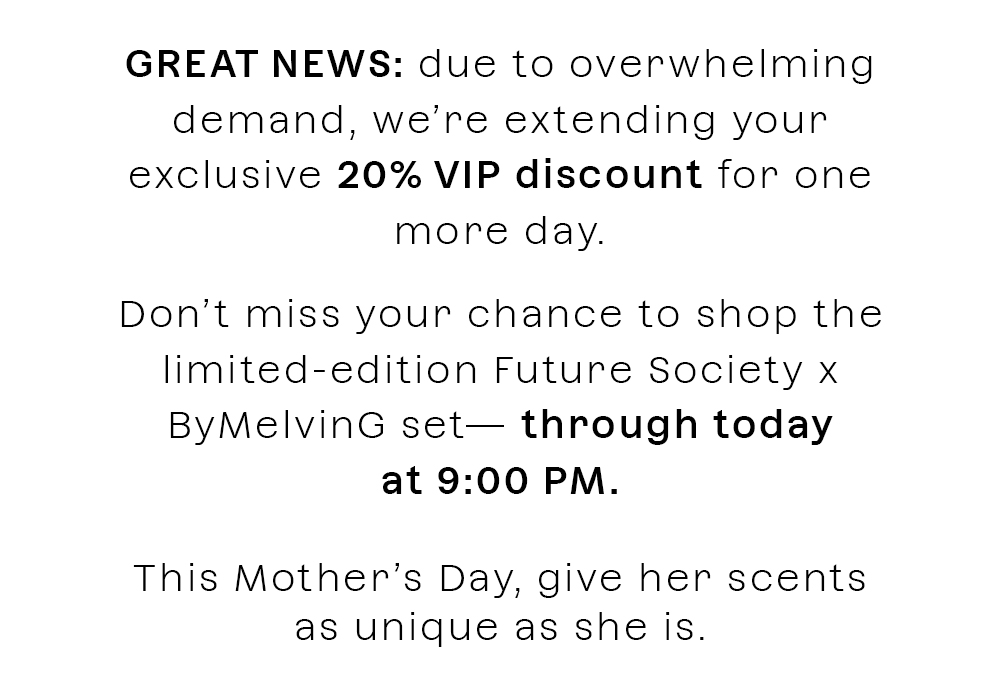Click the words 'shop the' in second paragraph
The height and width of the screenshot is (684, 1000).
(789, 317)
